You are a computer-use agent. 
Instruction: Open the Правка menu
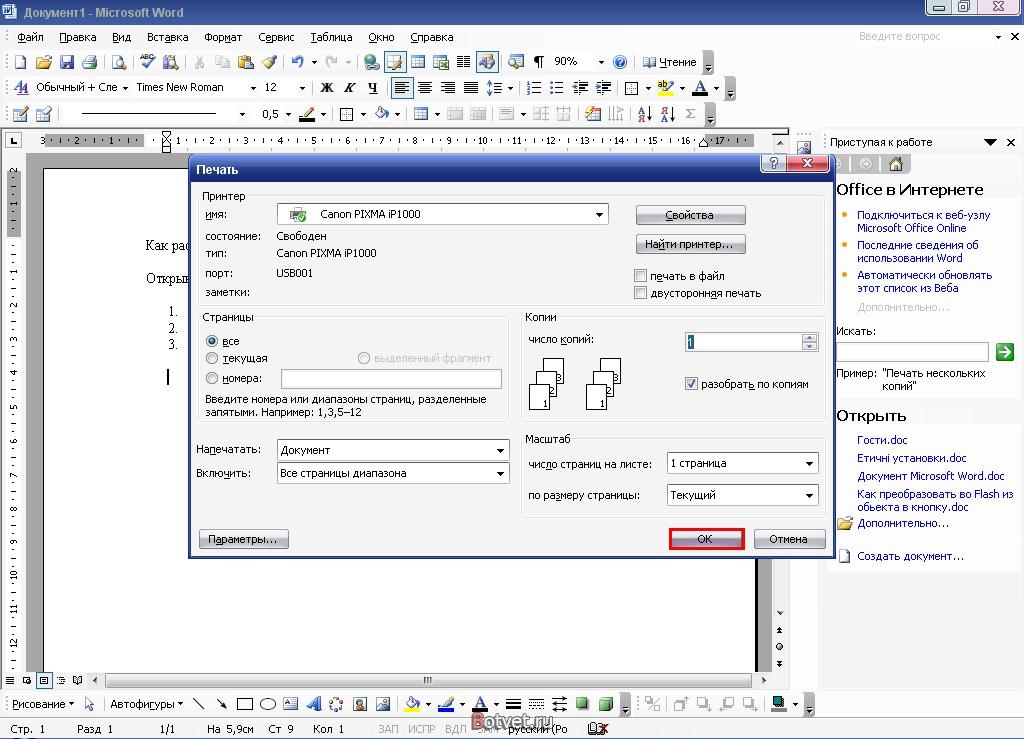tap(78, 37)
